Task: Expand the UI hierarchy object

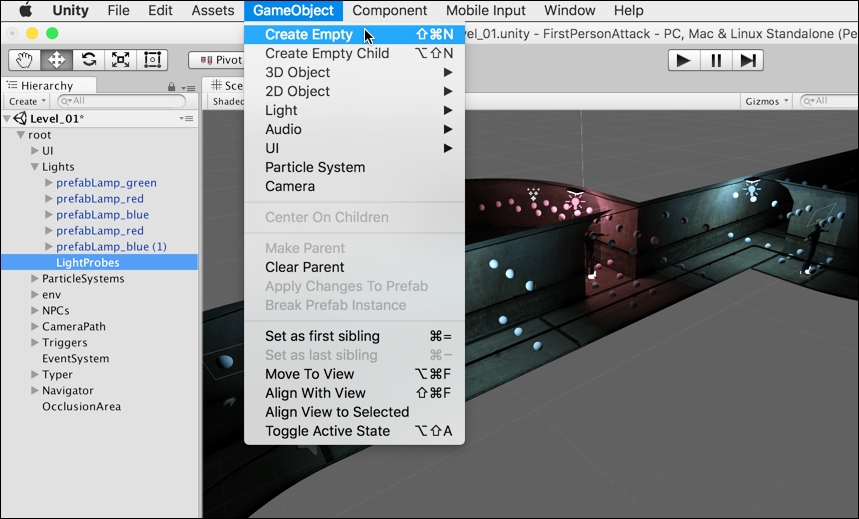Action: 35,150
